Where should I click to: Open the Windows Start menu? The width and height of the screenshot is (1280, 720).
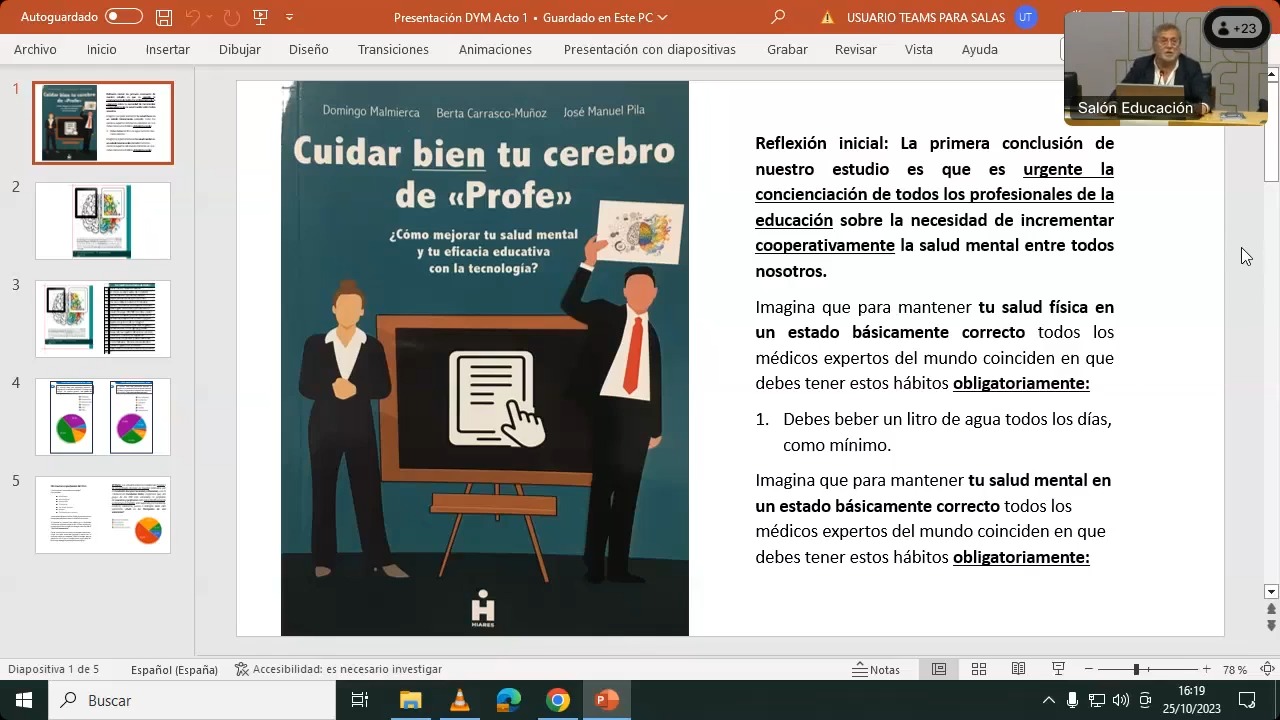(x=24, y=700)
